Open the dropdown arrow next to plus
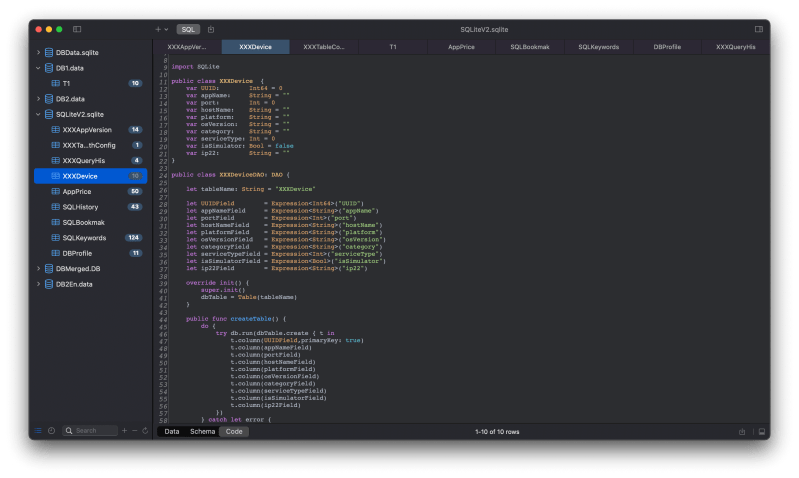 [166, 30]
